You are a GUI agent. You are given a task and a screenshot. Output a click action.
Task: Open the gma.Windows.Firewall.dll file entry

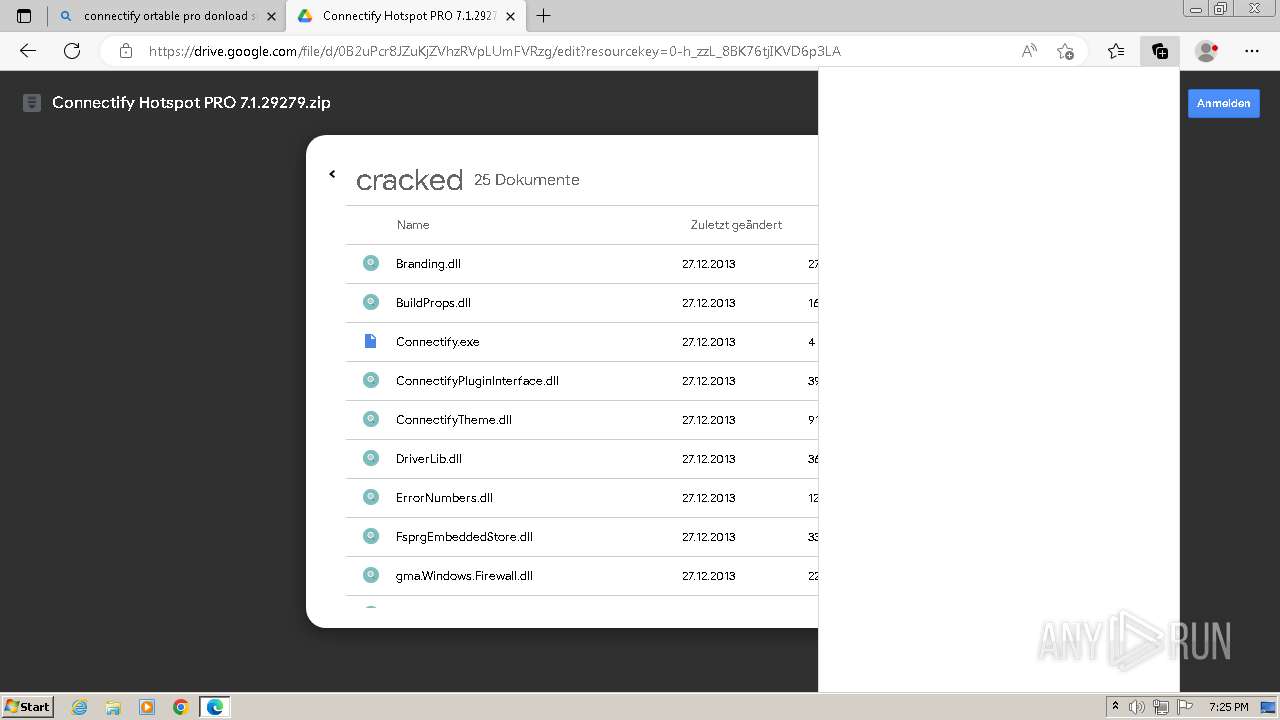pos(464,576)
